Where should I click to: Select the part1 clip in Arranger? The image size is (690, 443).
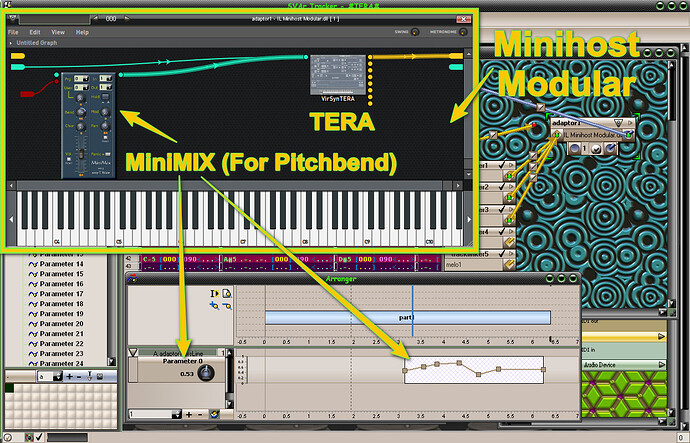coord(408,317)
